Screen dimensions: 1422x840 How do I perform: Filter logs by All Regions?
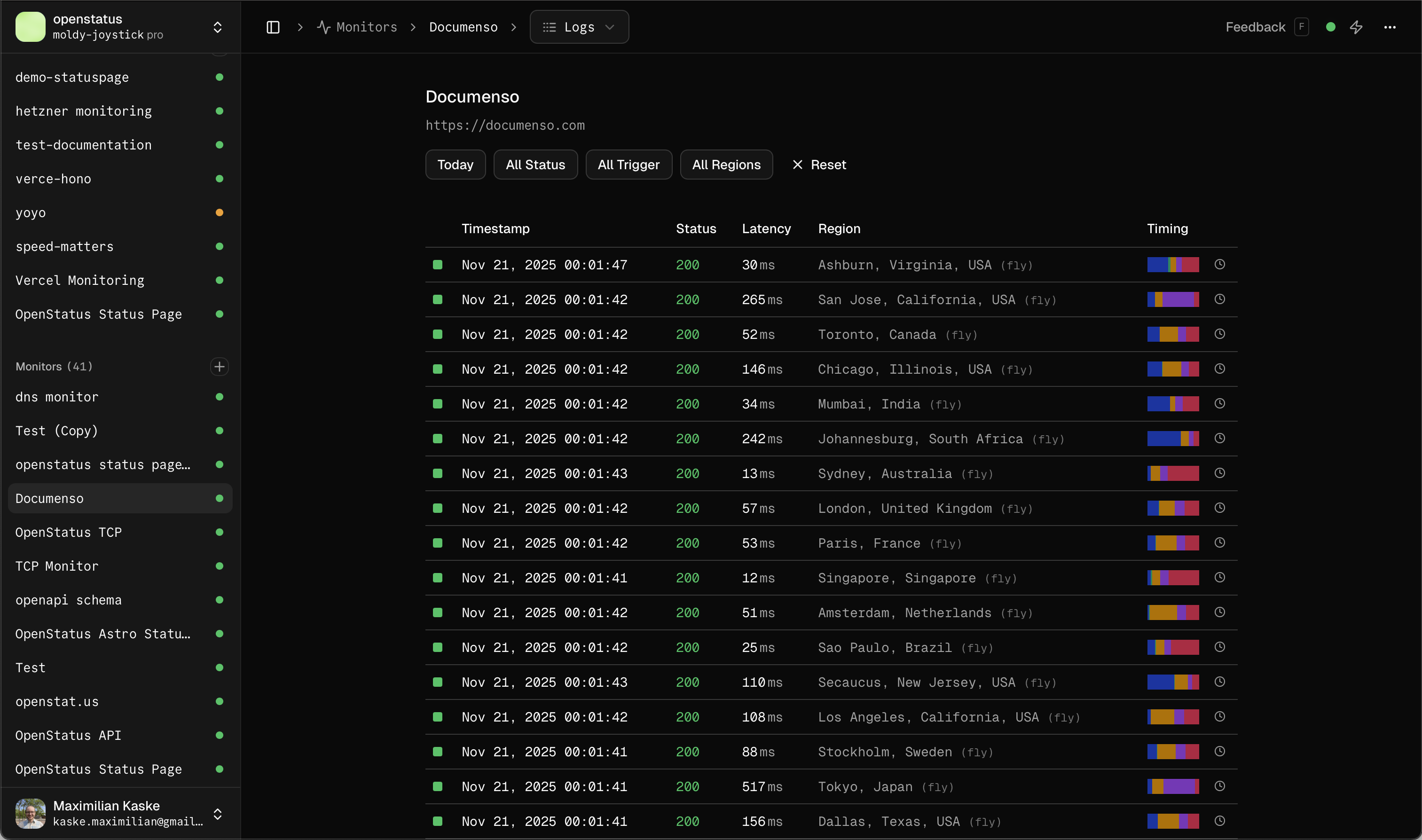coord(726,164)
